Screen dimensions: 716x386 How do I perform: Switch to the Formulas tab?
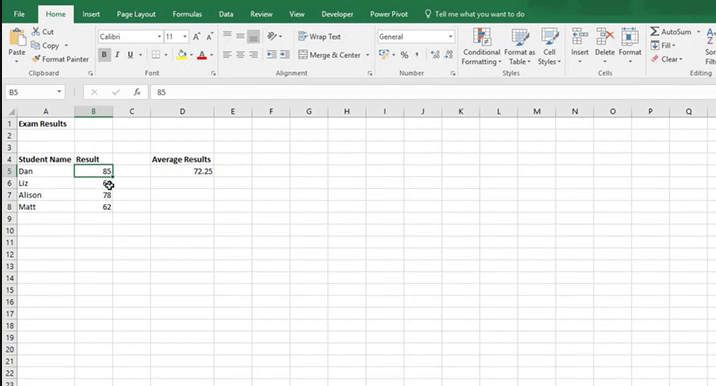(x=187, y=14)
